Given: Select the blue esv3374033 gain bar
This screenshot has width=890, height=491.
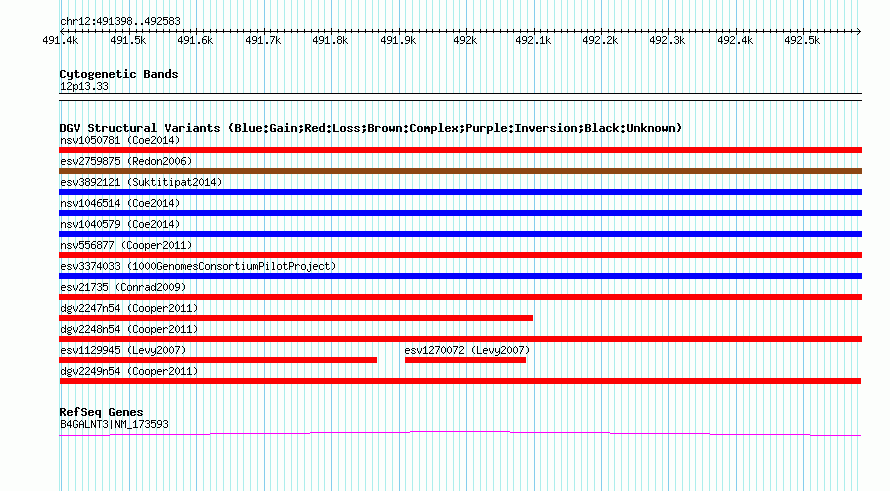Looking at the screenshot, I should pos(460,276).
